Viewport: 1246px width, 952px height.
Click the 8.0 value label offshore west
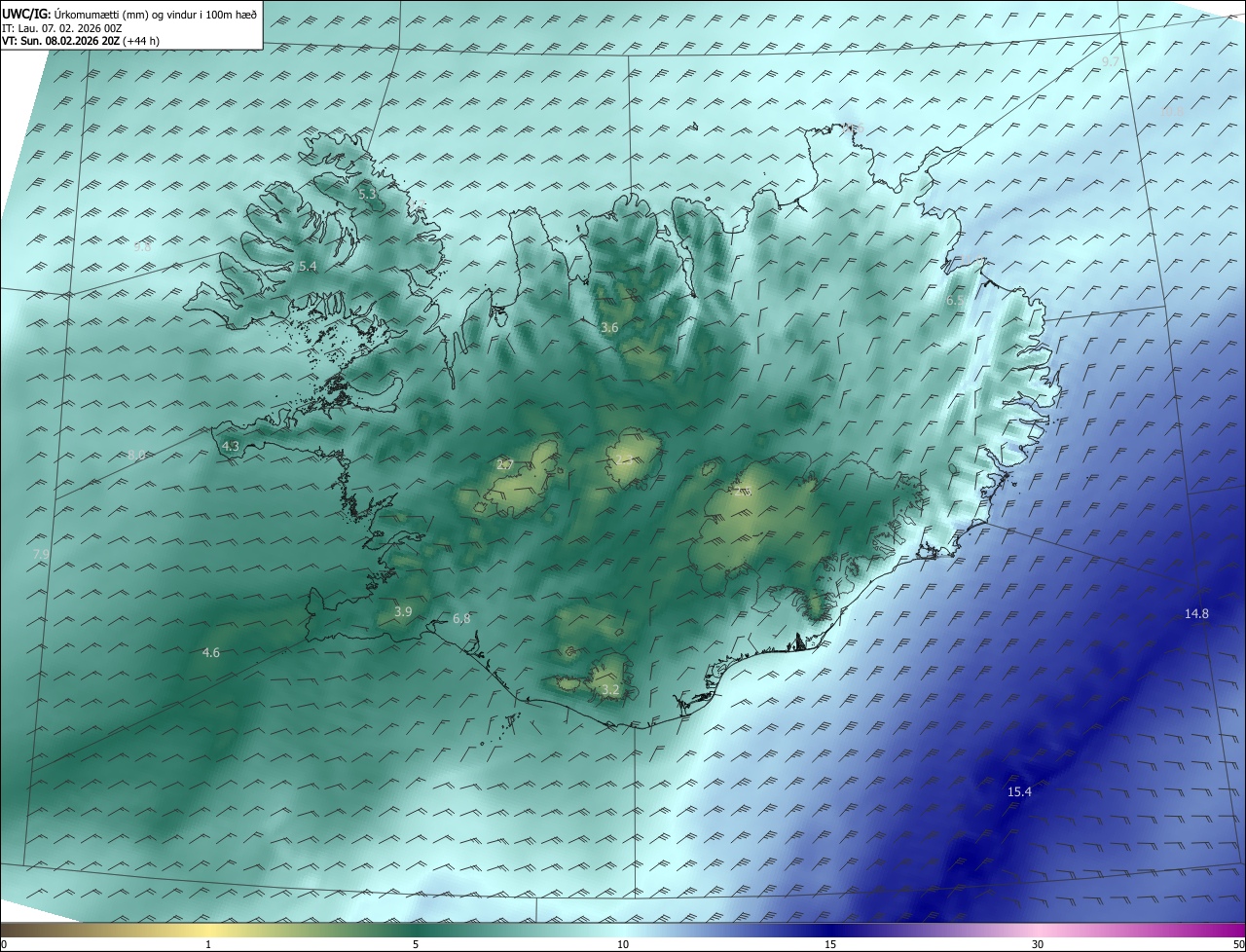[136, 455]
